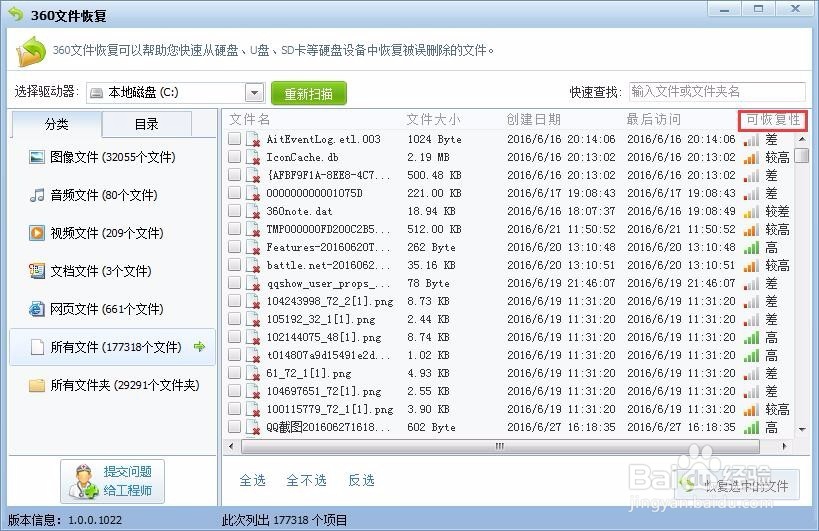Click the 全选 link
This screenshot has width=819, height=531.
(x=253, y=480)
